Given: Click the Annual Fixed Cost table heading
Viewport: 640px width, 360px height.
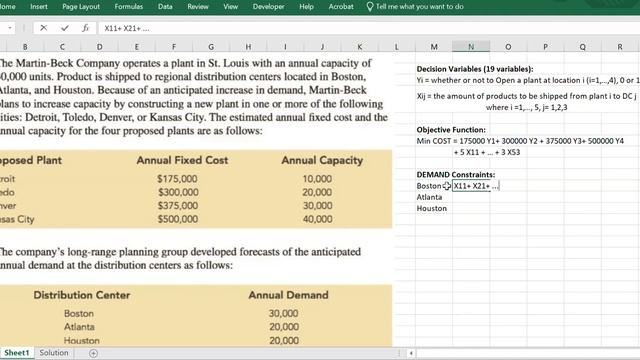Looking at the screenshot, I should tap(182, 160).
